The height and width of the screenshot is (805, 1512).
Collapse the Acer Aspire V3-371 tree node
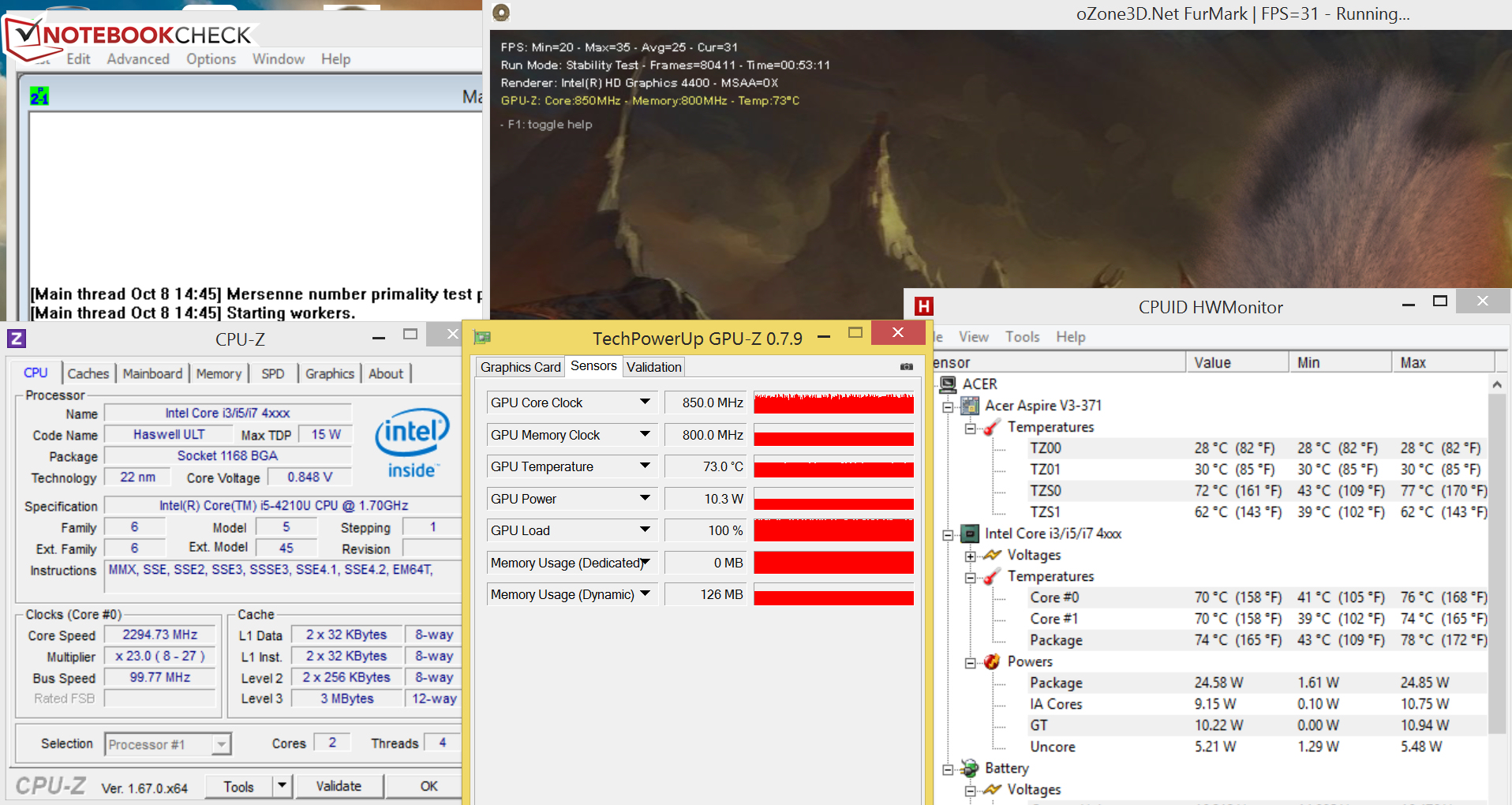point(948,407)
